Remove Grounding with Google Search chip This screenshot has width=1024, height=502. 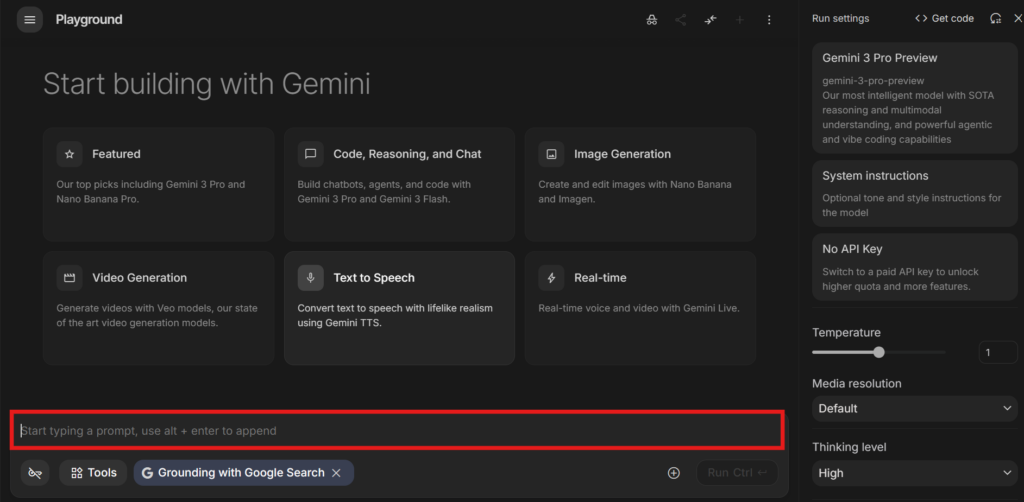point(337,473)
